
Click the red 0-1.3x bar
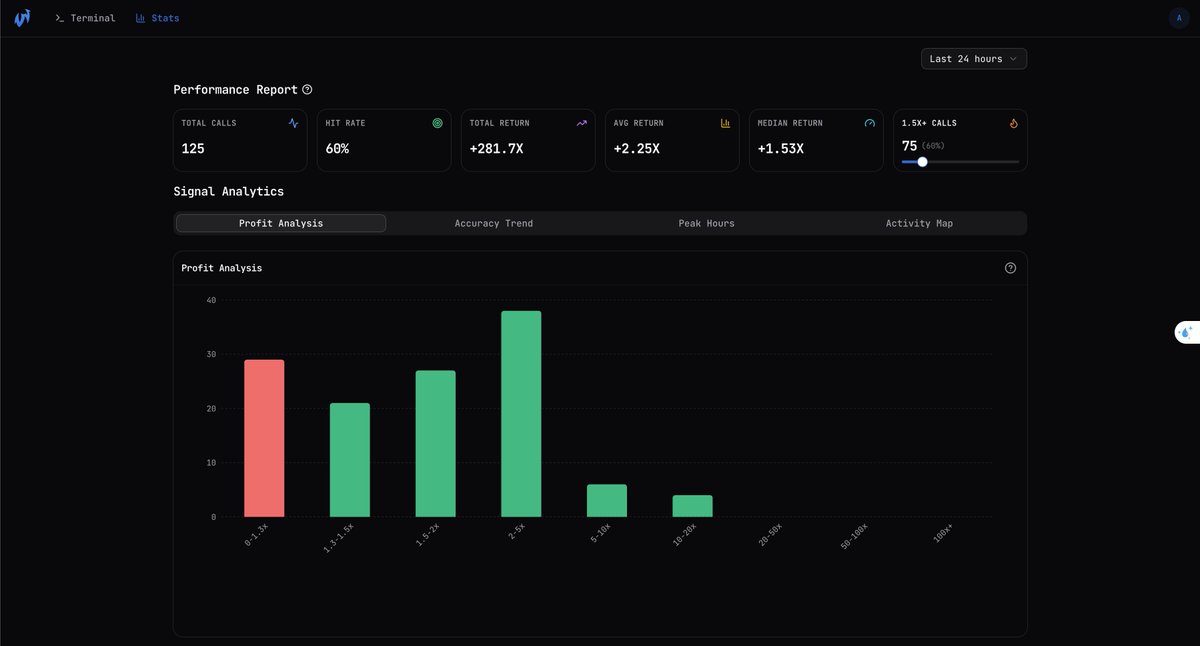(264, 438)
